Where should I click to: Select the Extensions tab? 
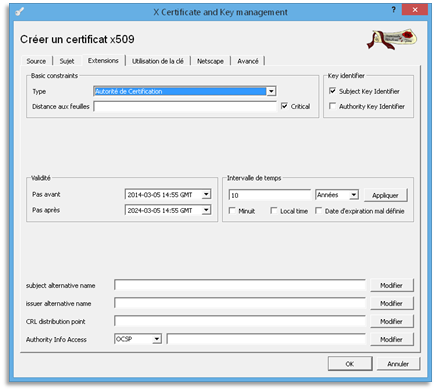click(x=103, y=60)
